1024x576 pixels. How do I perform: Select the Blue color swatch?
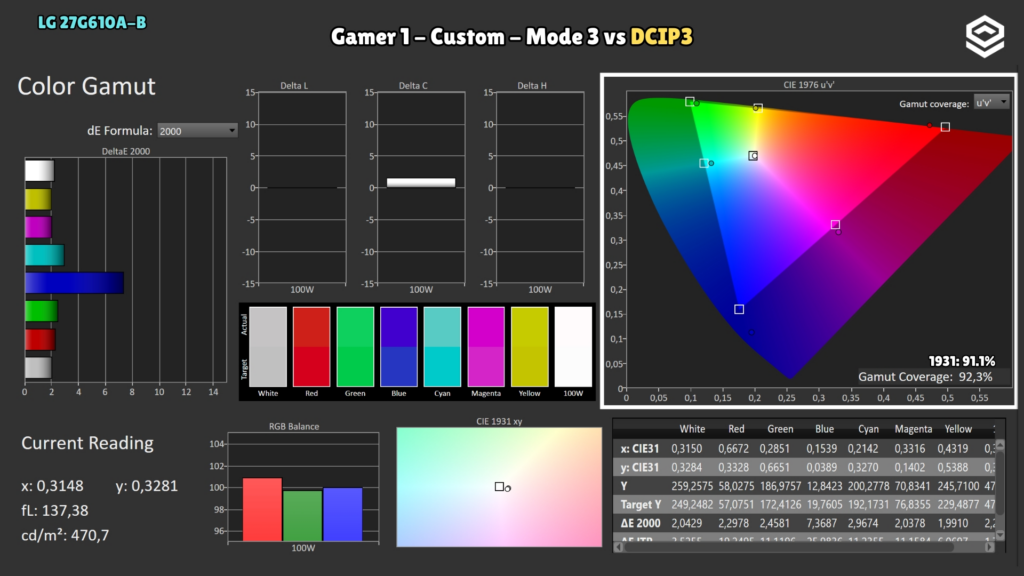(398, 347)
